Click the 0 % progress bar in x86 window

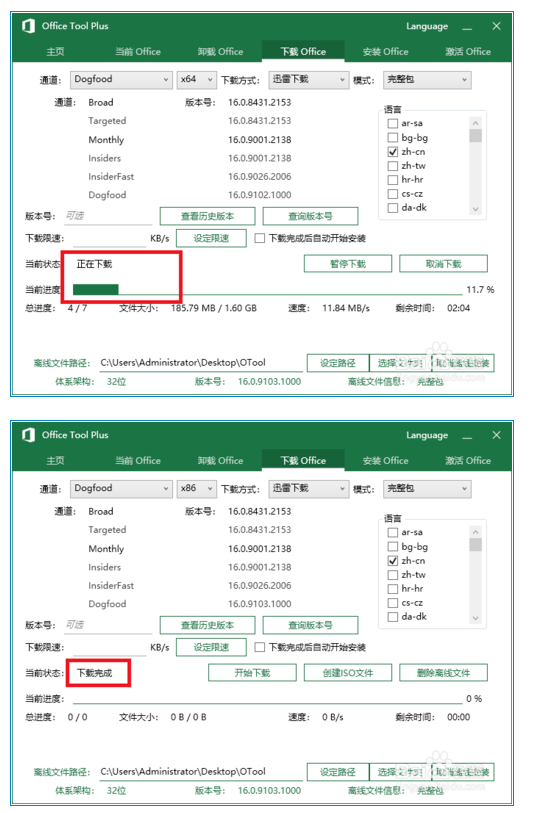click(268, 698)
